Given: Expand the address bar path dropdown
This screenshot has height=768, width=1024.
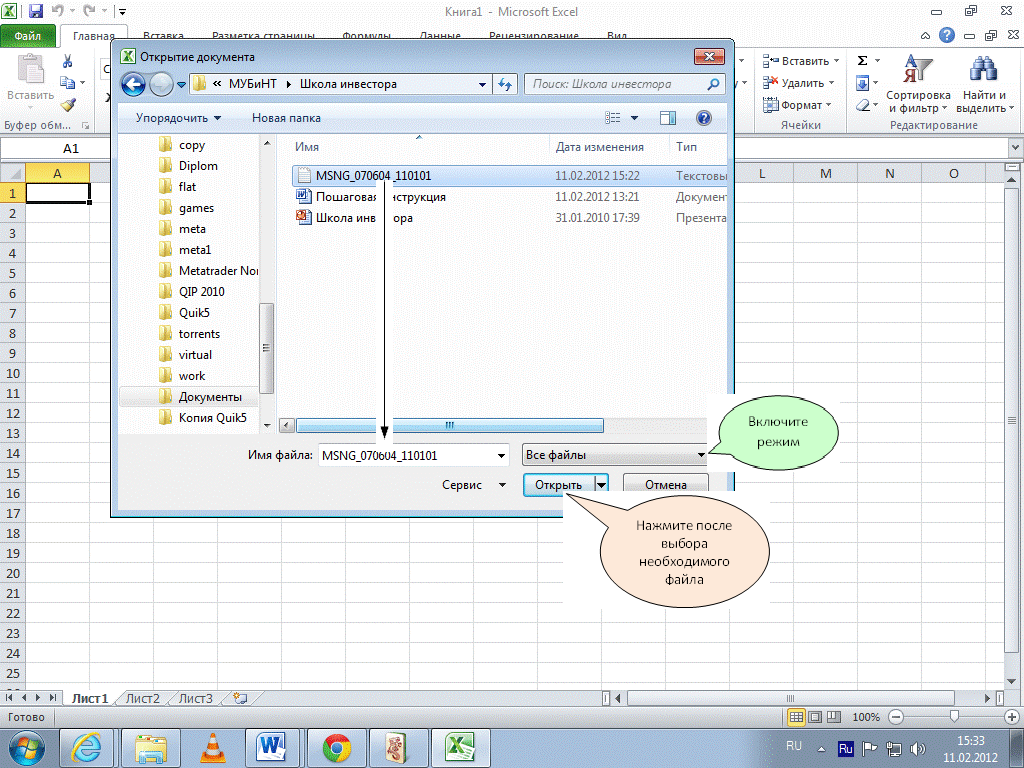Looking at the screenshot, I should pyautogui.click(x=482, y=84).
